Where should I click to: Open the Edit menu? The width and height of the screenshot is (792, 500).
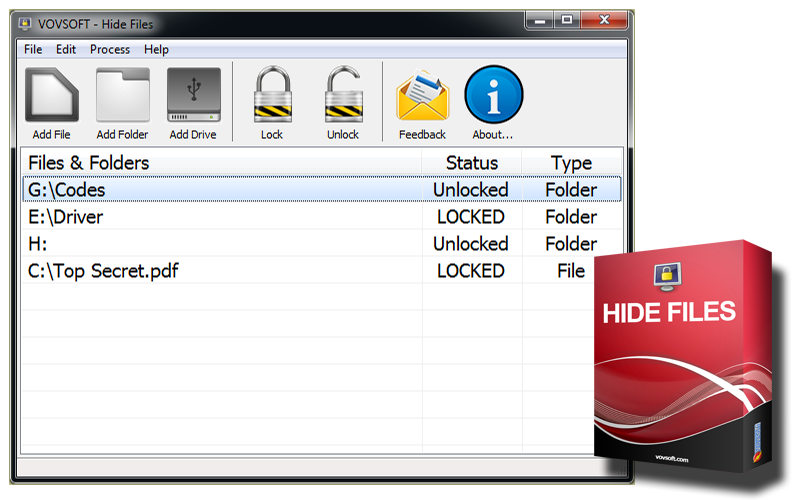coord(66,49)
